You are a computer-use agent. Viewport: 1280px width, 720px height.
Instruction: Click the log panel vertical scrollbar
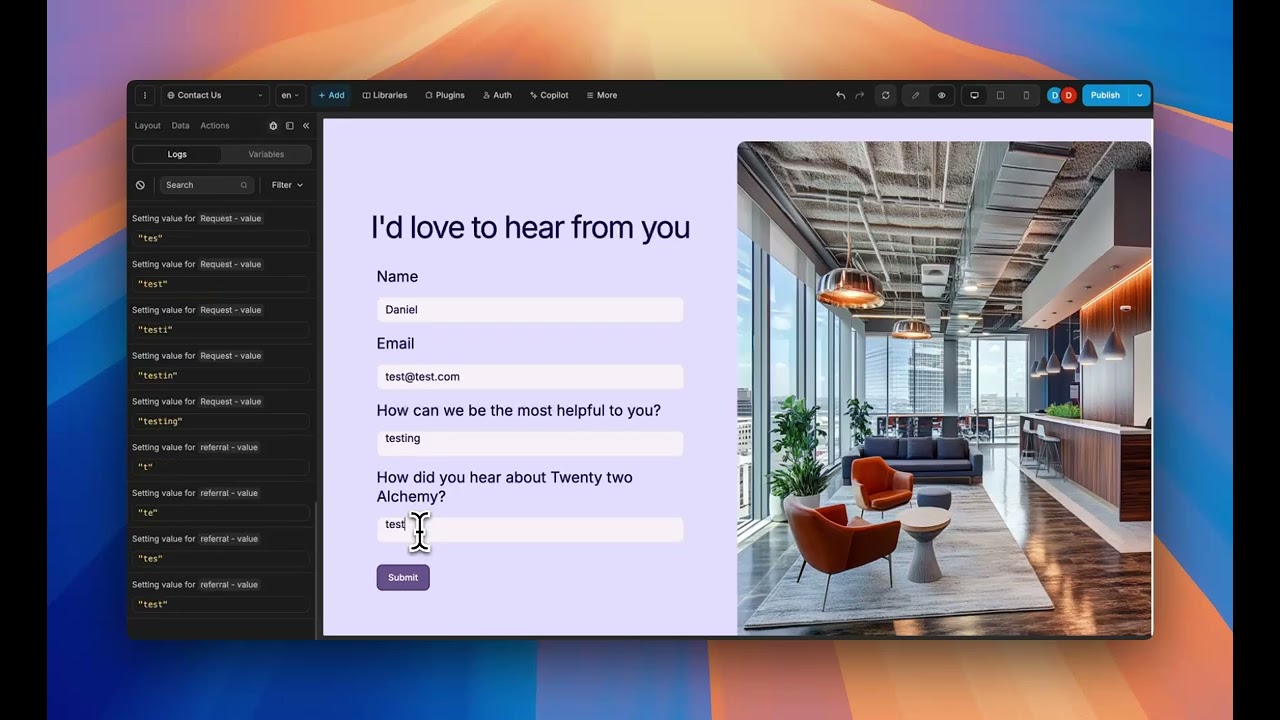(316, 570)
